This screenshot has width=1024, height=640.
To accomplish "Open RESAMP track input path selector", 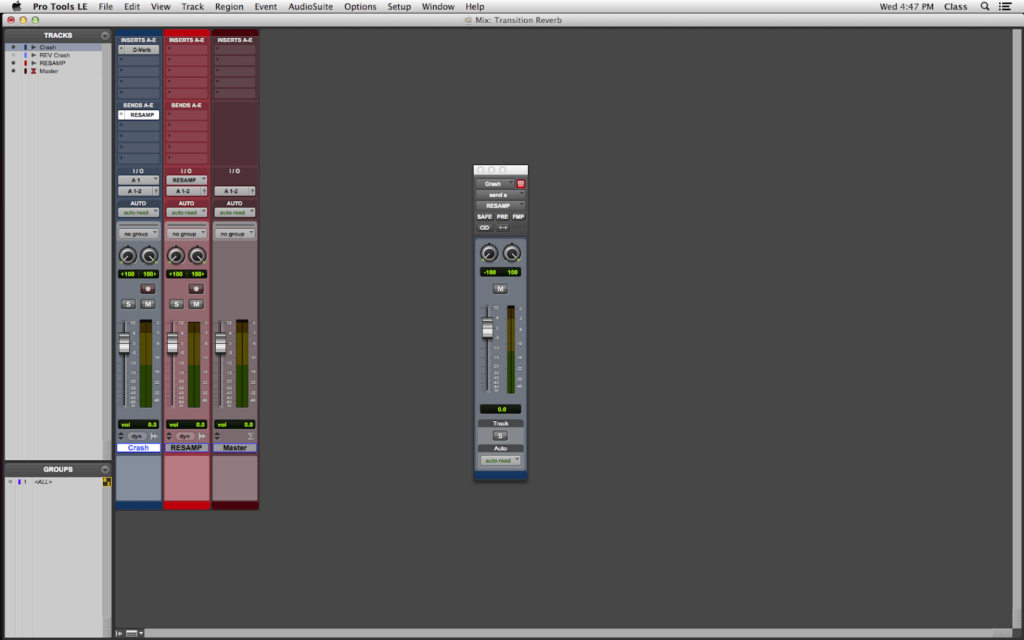I will pyautogui.click(x=186, y=180).
